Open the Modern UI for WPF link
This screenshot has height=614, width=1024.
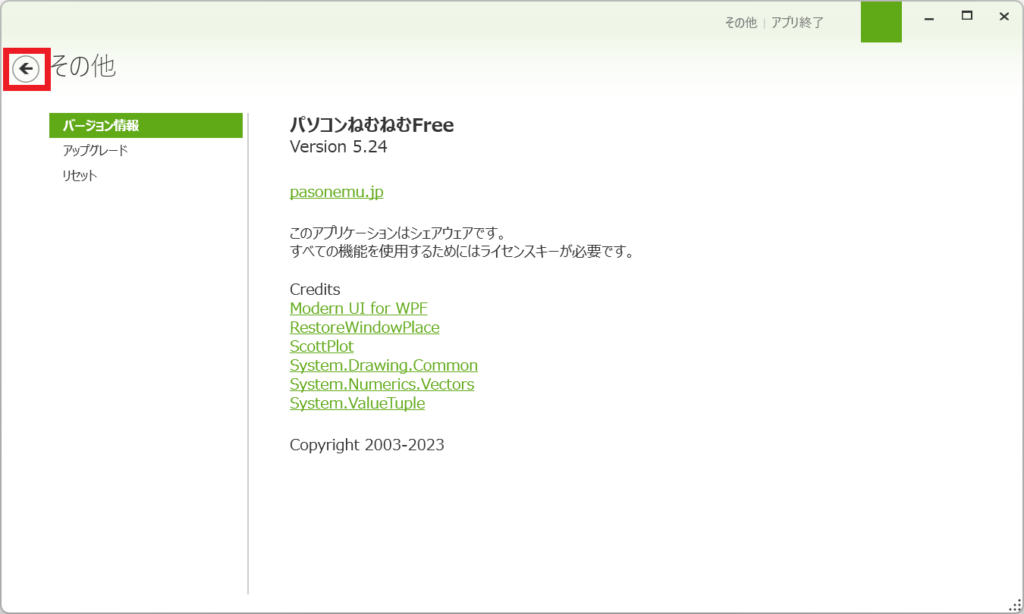(x=359, y=308)
